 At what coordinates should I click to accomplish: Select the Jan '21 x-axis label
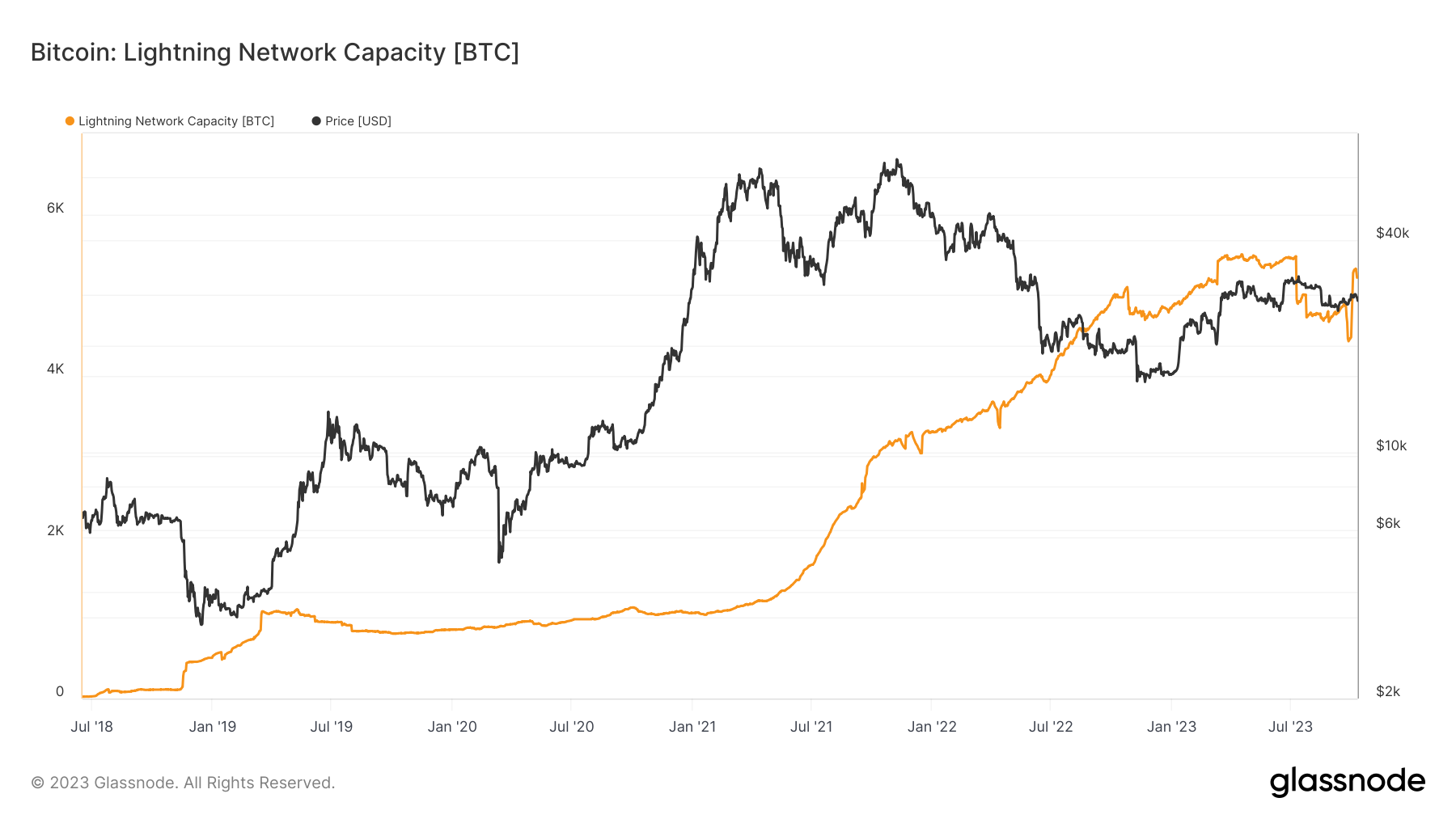(692, 727)
